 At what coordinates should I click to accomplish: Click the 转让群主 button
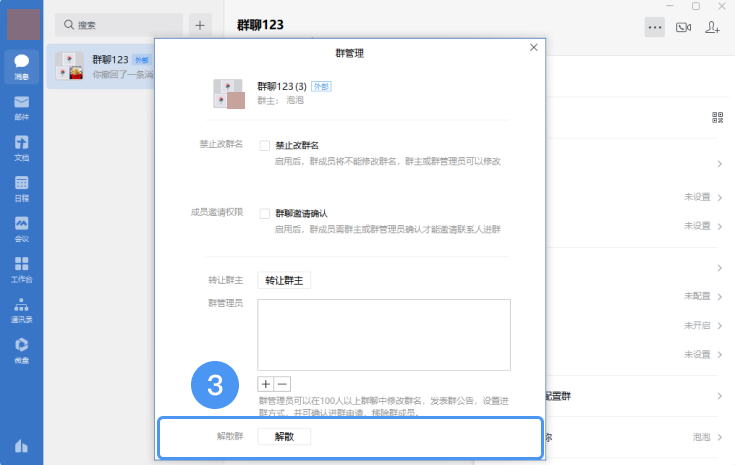[x=284, y=281]
